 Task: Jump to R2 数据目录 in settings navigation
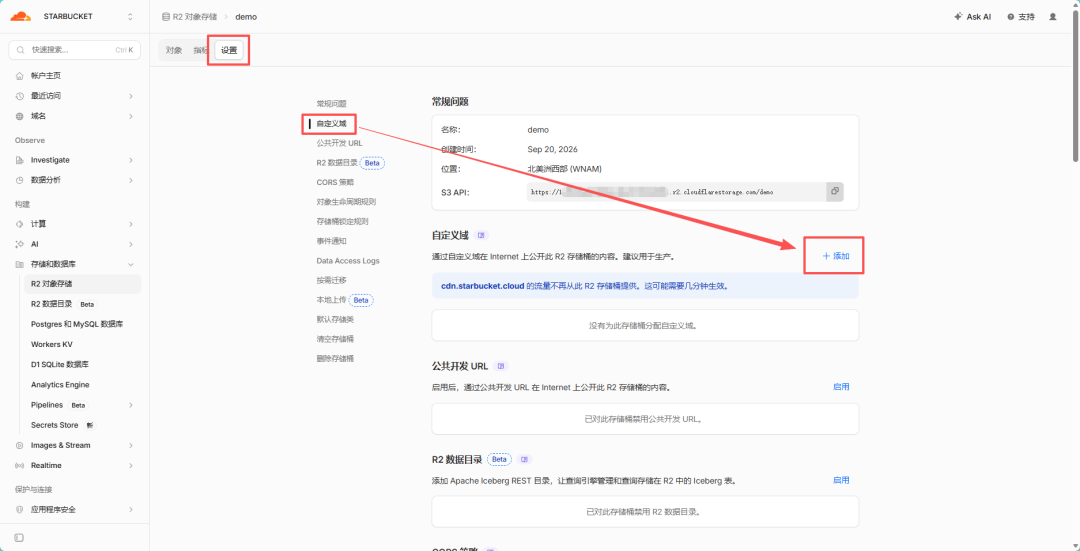point(337,163)
